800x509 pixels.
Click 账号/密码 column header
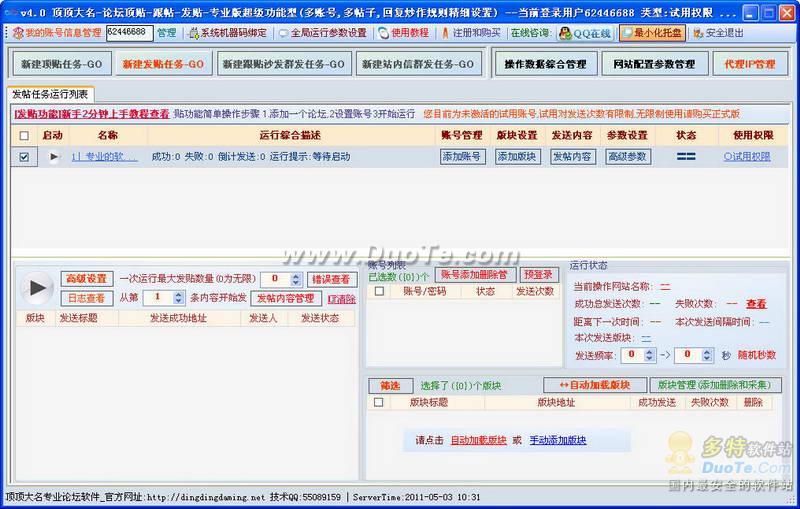[x=424, y=291]
